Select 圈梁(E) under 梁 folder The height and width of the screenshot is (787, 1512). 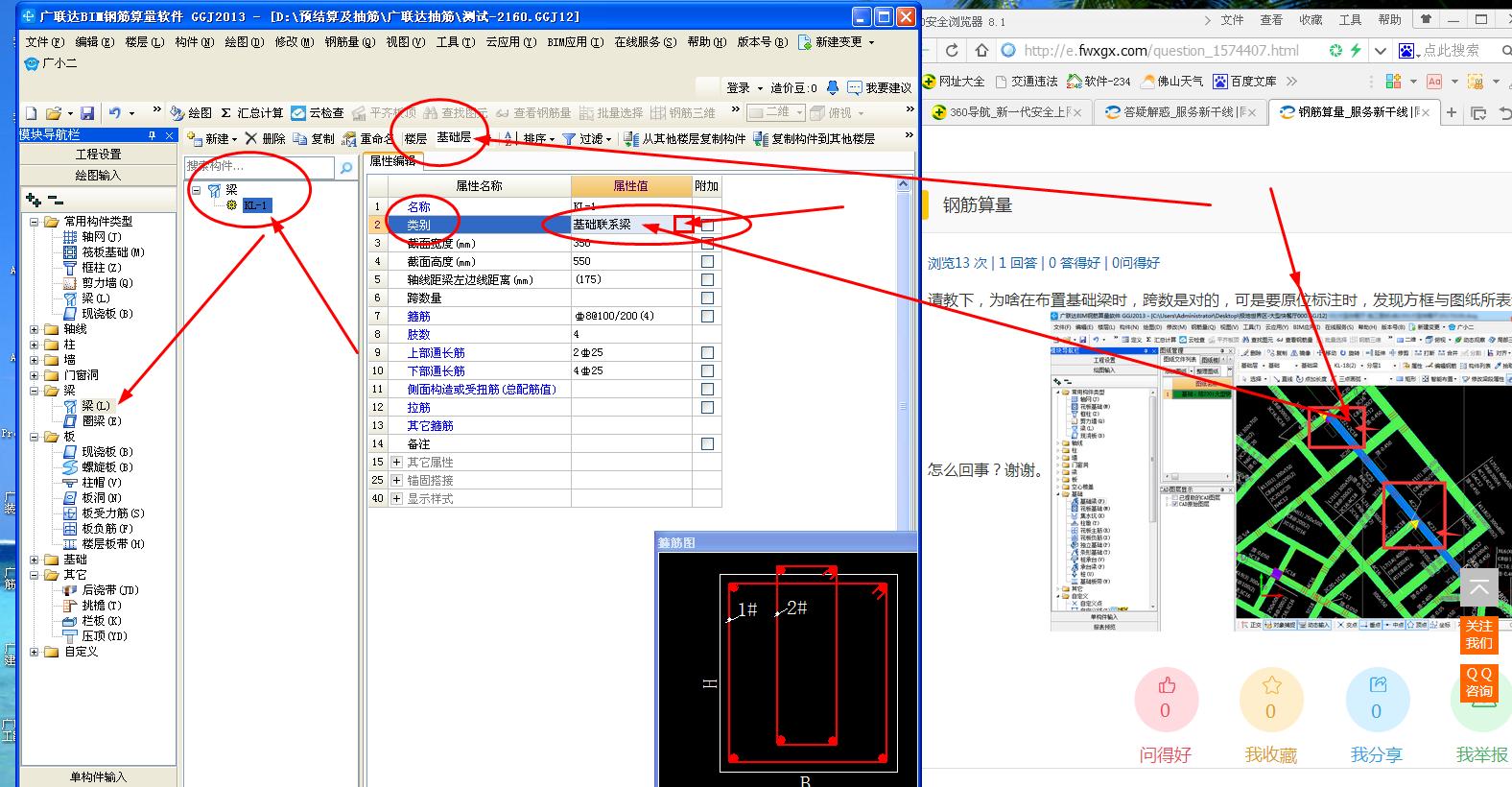point(92,421)
